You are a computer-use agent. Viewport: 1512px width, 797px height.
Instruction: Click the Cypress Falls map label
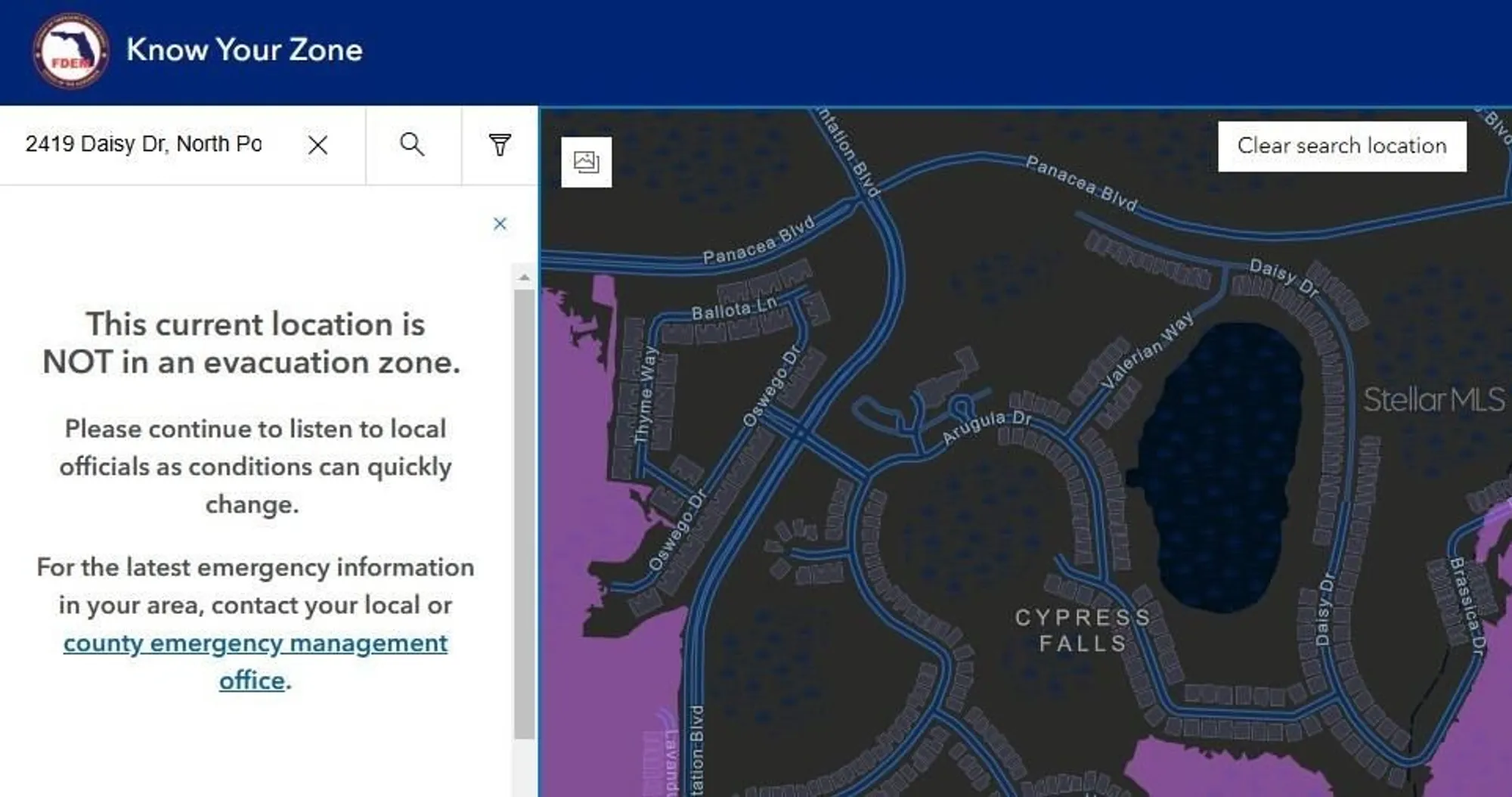pos(1082,630)
